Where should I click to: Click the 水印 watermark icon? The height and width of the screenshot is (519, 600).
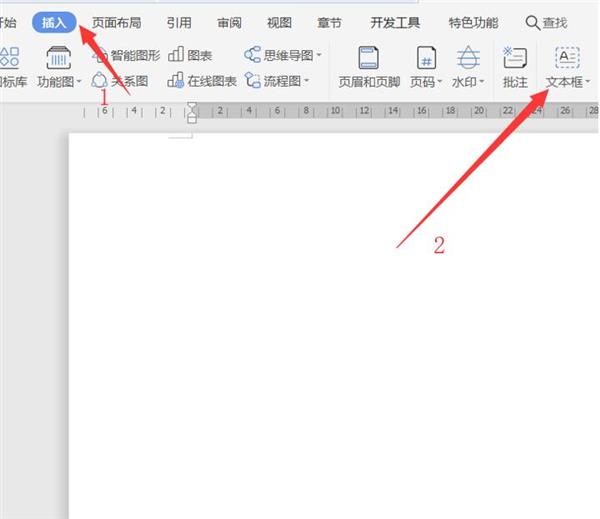click(x=468, y=57)
